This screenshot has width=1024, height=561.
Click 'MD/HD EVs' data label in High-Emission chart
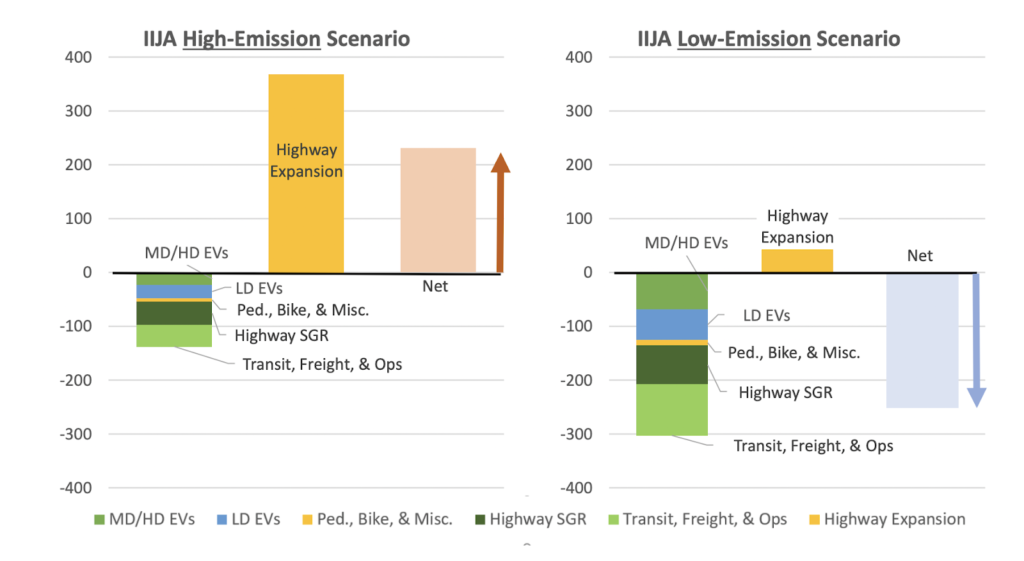(x=187, y=253)
